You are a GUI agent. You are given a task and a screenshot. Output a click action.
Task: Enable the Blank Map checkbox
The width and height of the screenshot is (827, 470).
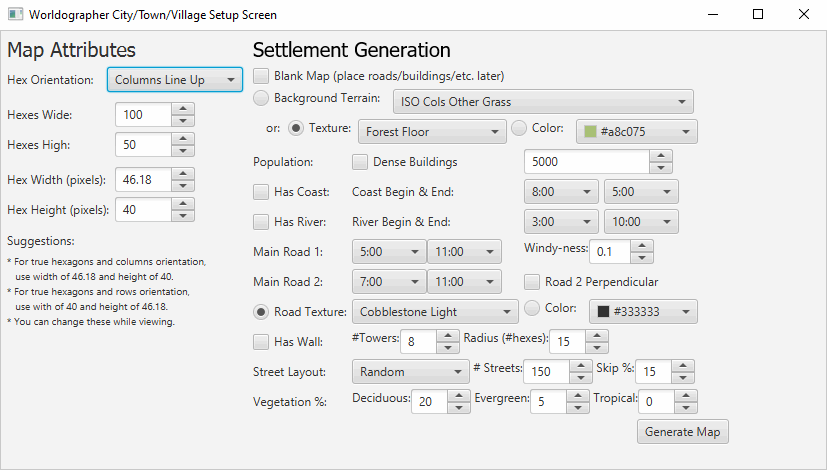pyautogui.click(x=261, y=76)
